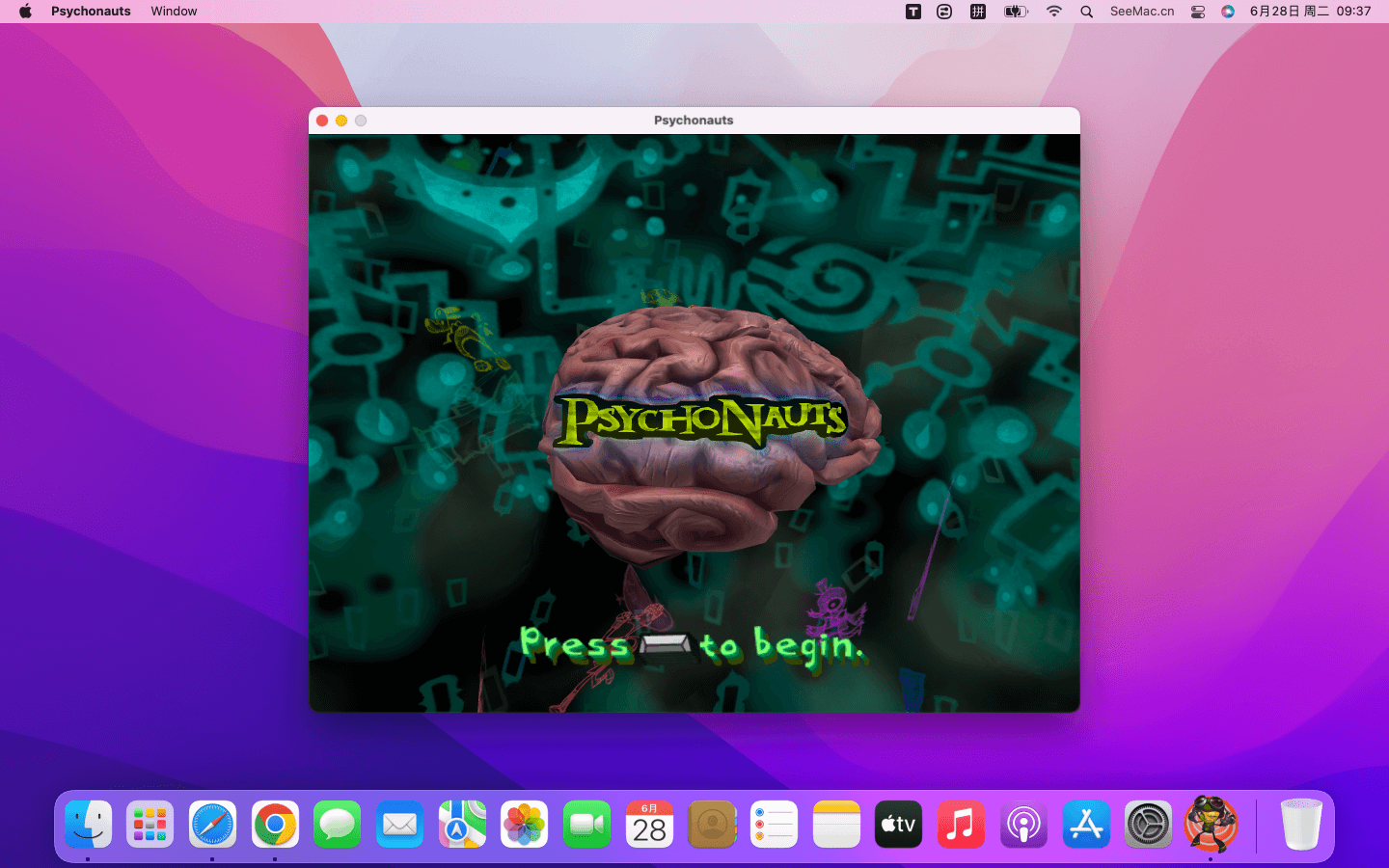Image resolution: width=1389 pixels, height=868 pixels.
Task: Click the Apple logo menu
Action: click(26, 12)
